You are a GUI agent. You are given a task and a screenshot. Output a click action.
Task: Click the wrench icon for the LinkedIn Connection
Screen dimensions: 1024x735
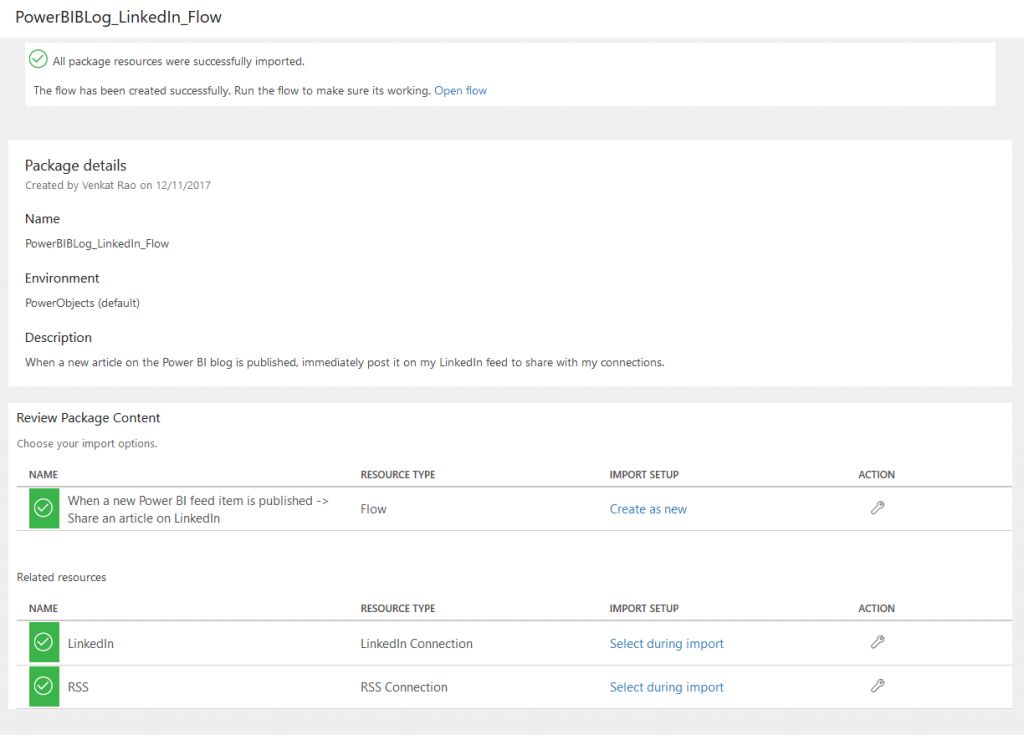coord(877,643)
